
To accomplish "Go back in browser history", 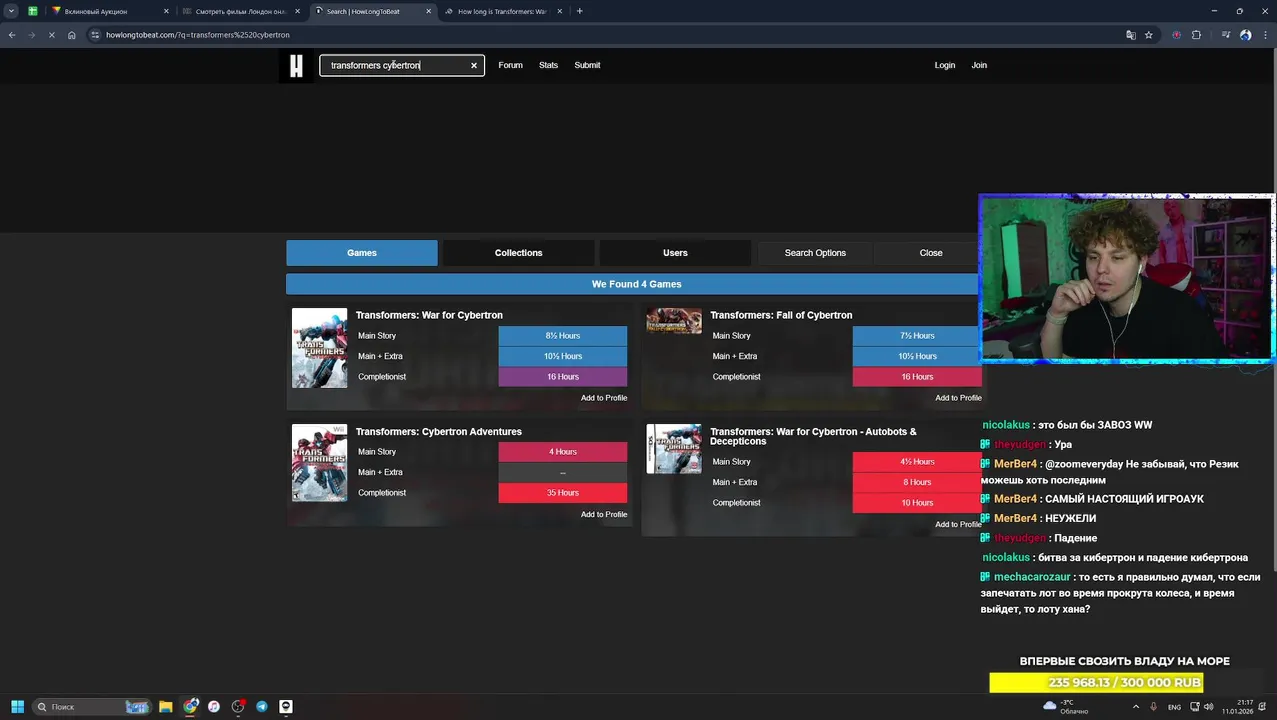I will point(12,35).
